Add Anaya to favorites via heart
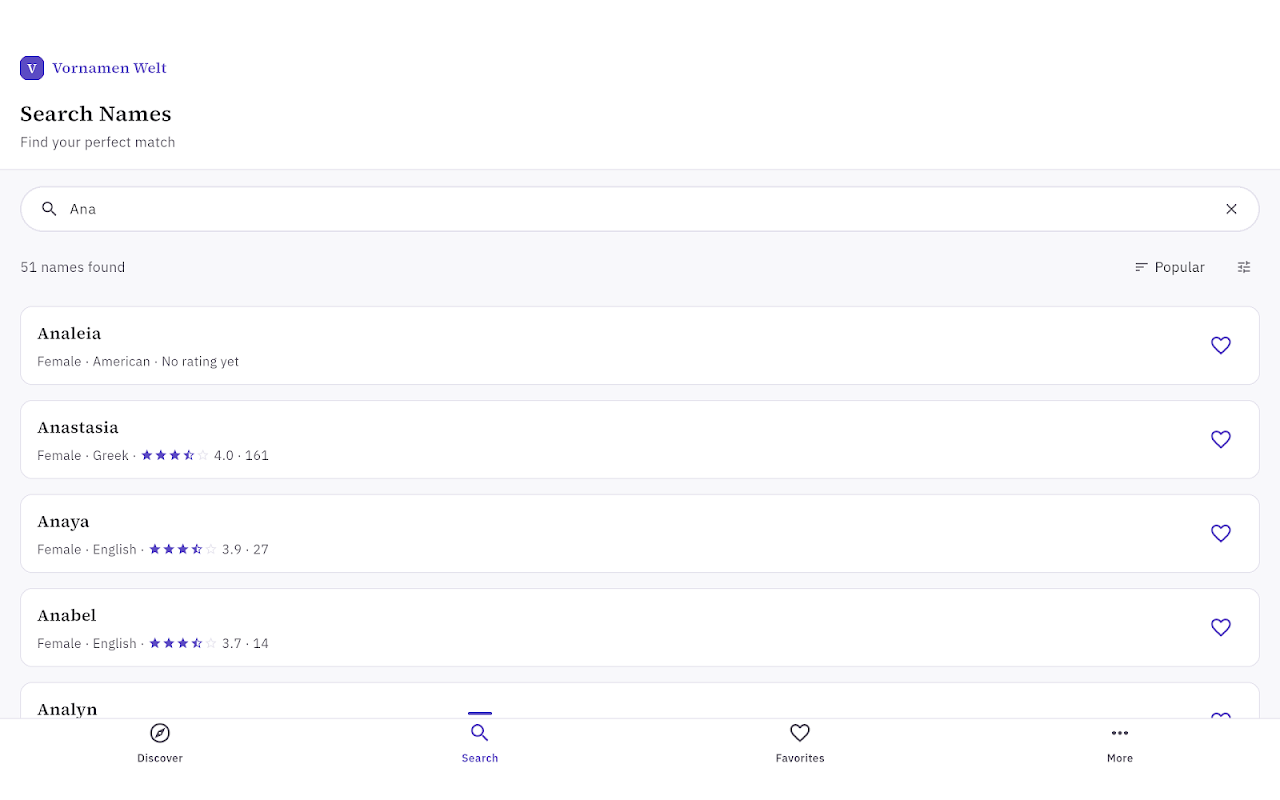The width and height of the screenshot is (1280, 800). (x=1220, y=533)
